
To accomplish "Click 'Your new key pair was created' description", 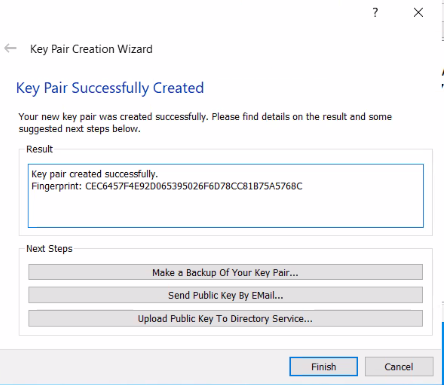I will click(205, 123).
